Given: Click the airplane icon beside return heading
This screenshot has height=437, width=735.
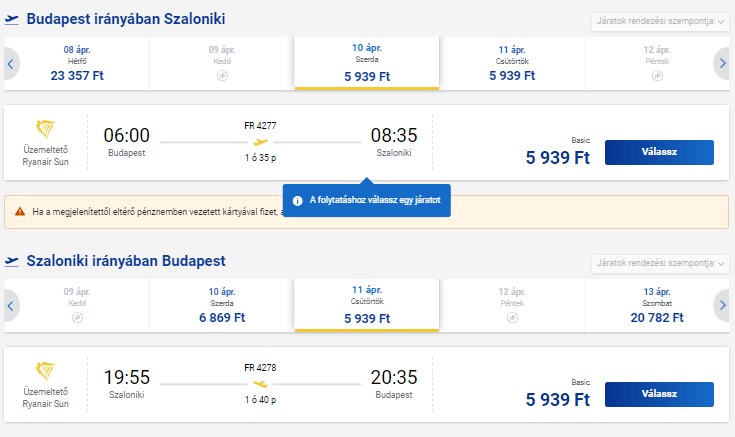Looking at the screenshot, I should pyautogui.click(x=12, y=262).
